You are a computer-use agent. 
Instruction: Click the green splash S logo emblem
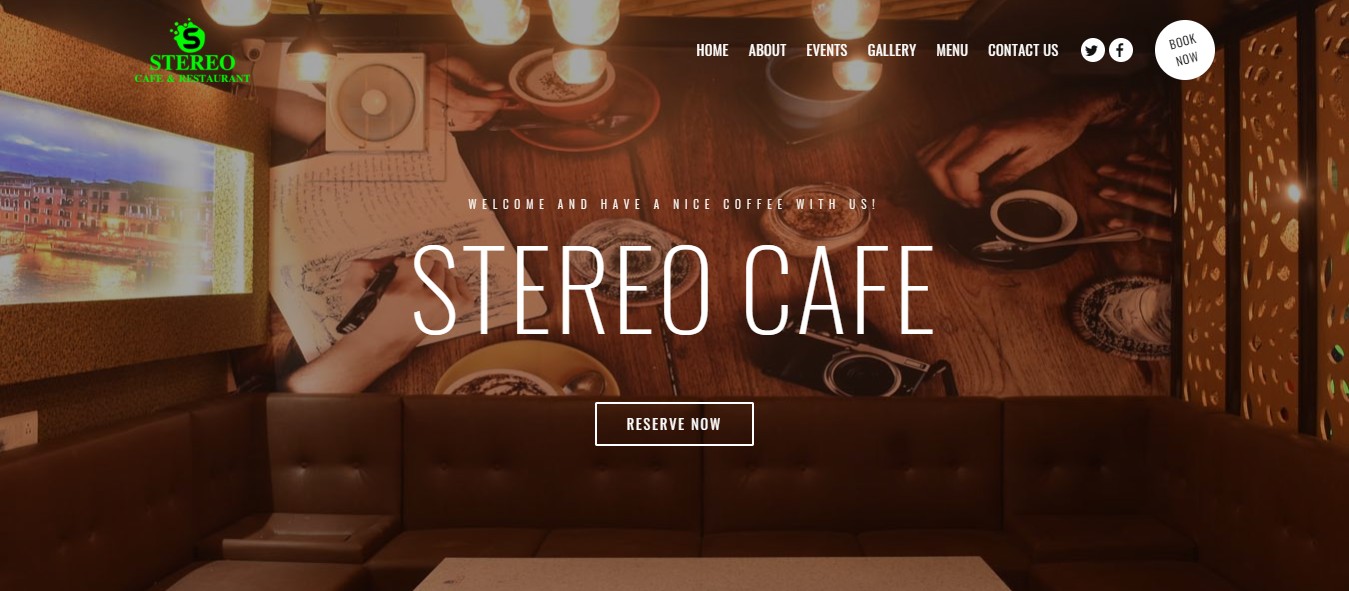point(188,36)
